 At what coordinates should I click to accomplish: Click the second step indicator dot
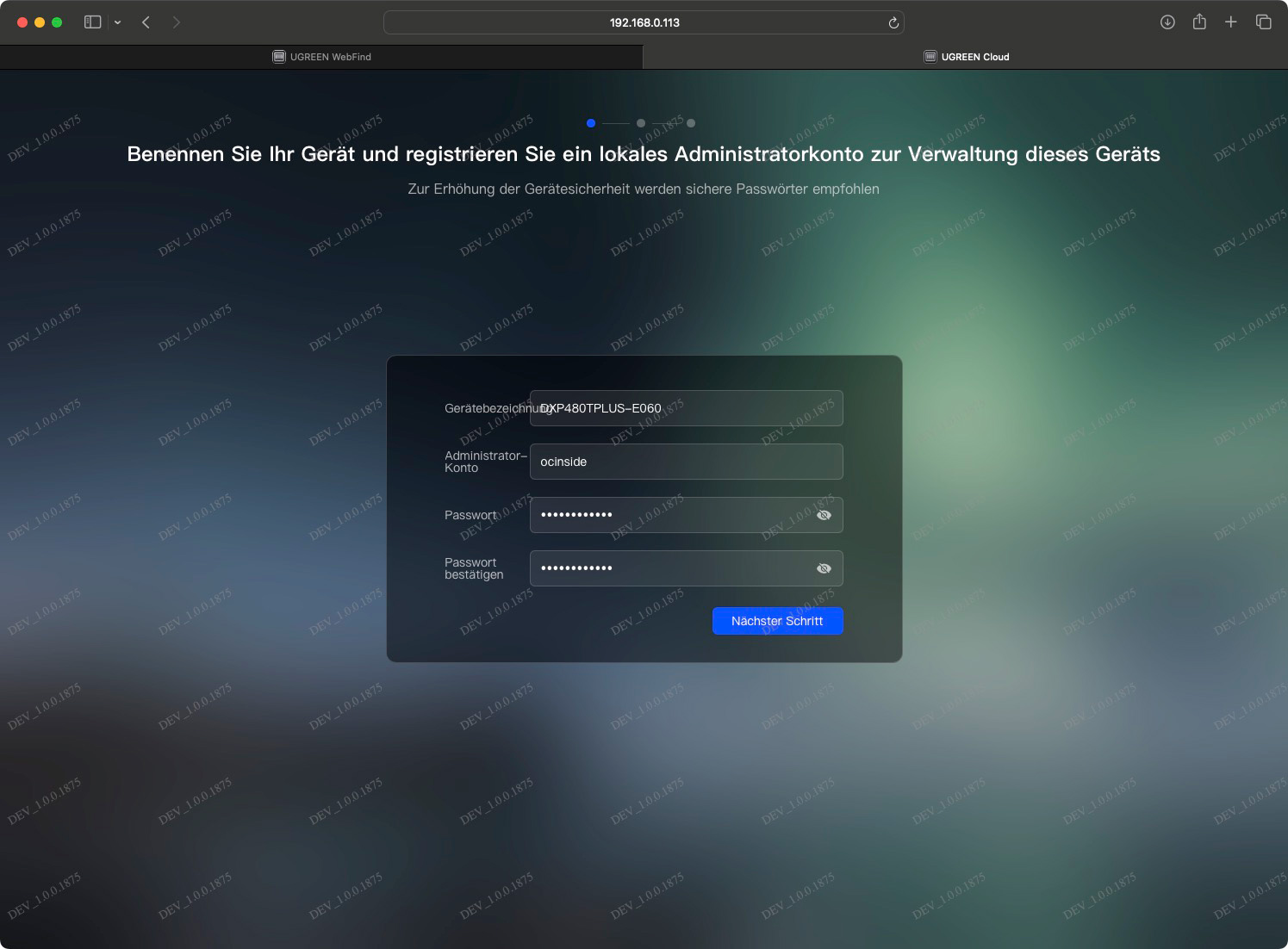(x=641, y=123)
